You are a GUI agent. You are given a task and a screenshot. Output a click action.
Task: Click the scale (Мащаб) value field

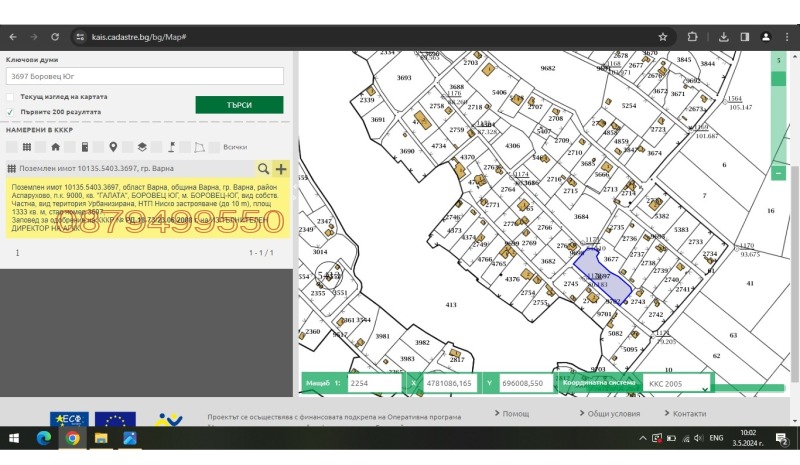click(x=372, y=383)
